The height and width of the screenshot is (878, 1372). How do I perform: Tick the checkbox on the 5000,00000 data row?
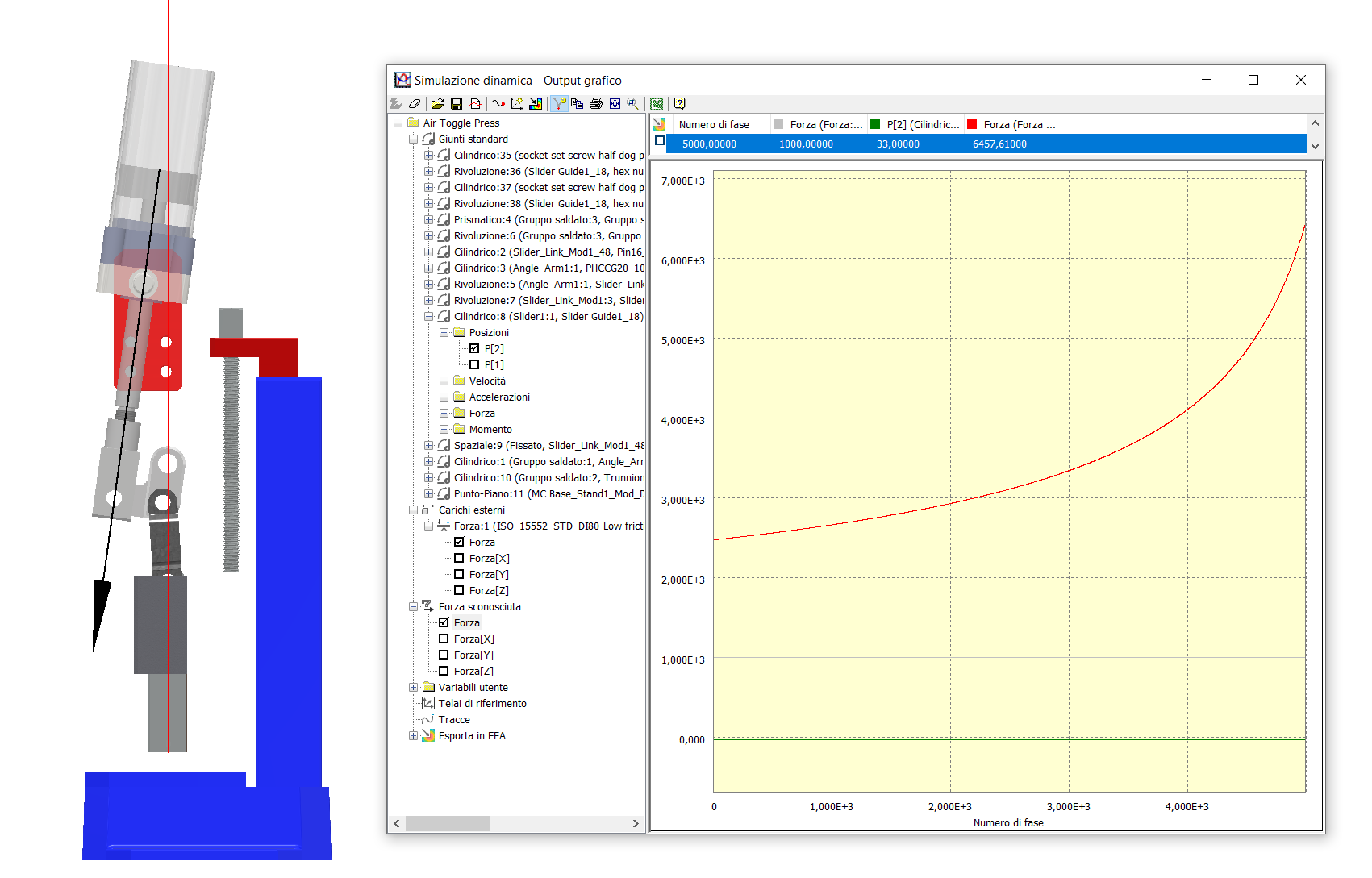coord(660,141)
